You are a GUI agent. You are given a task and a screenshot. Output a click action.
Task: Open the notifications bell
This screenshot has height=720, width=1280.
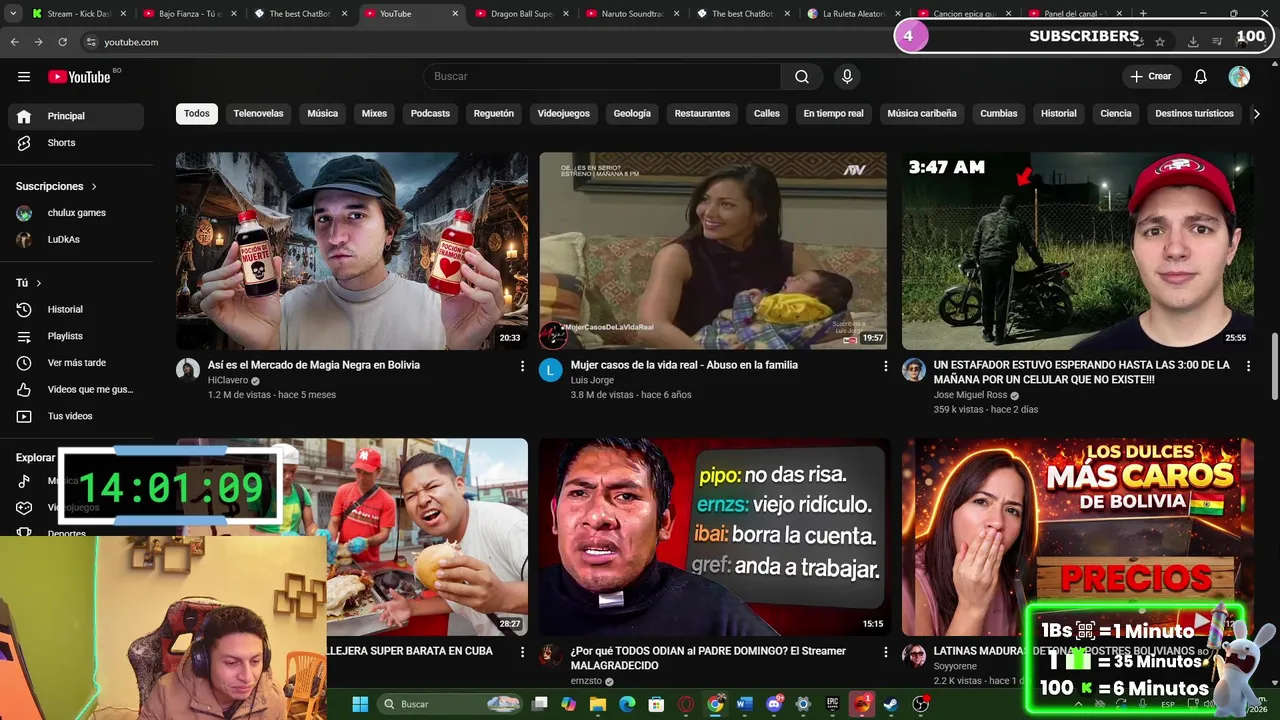(x=1201, y=77)
